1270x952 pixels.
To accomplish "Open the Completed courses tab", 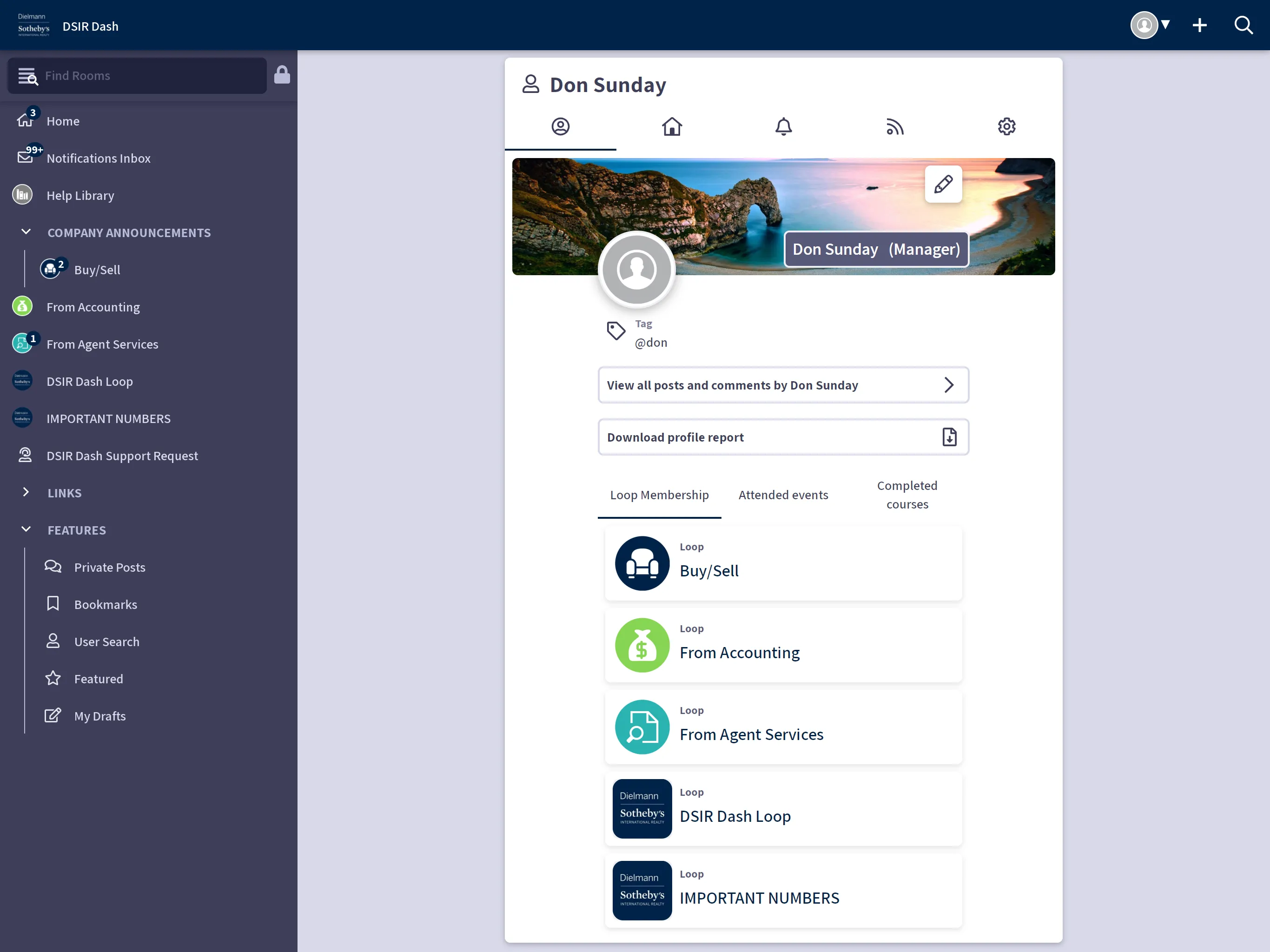I will tap(906, 495).
